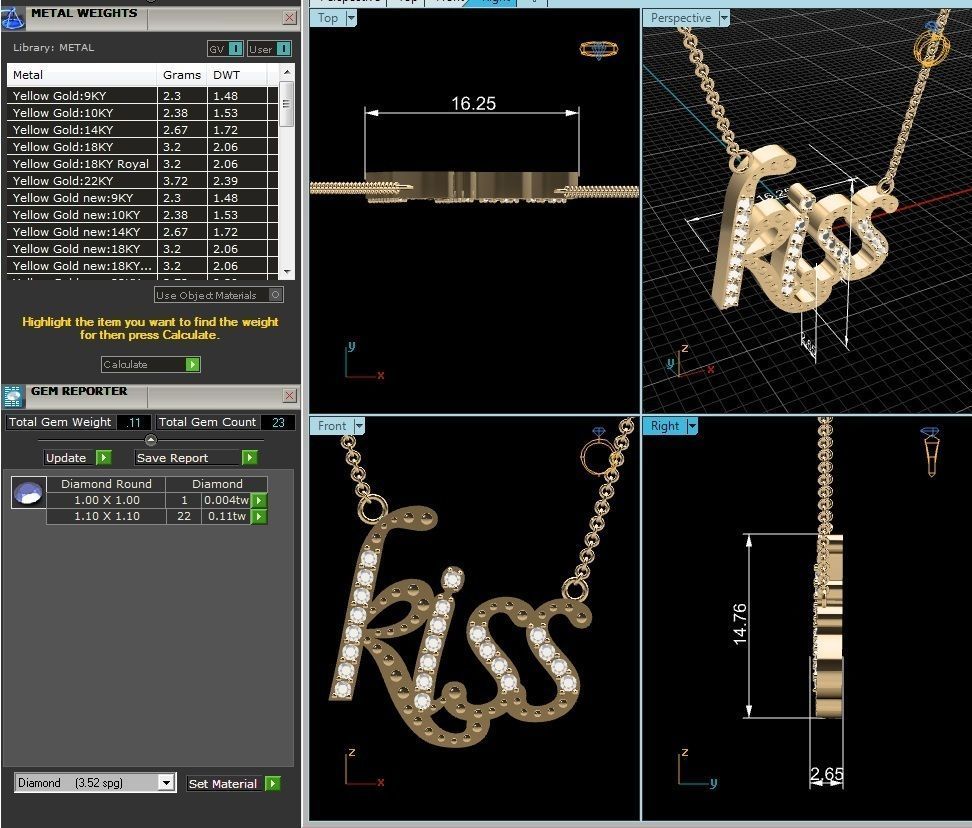Click the Update button
Image resolution: width=972 pixels, height=828 pixels.
(77, 457)
